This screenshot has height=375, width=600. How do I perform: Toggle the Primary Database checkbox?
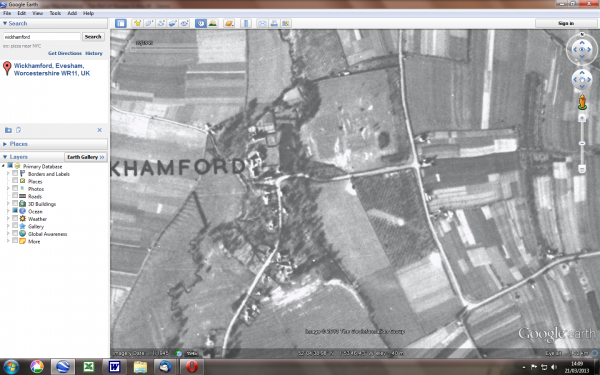pyautogui.click(x=10, y=166)
